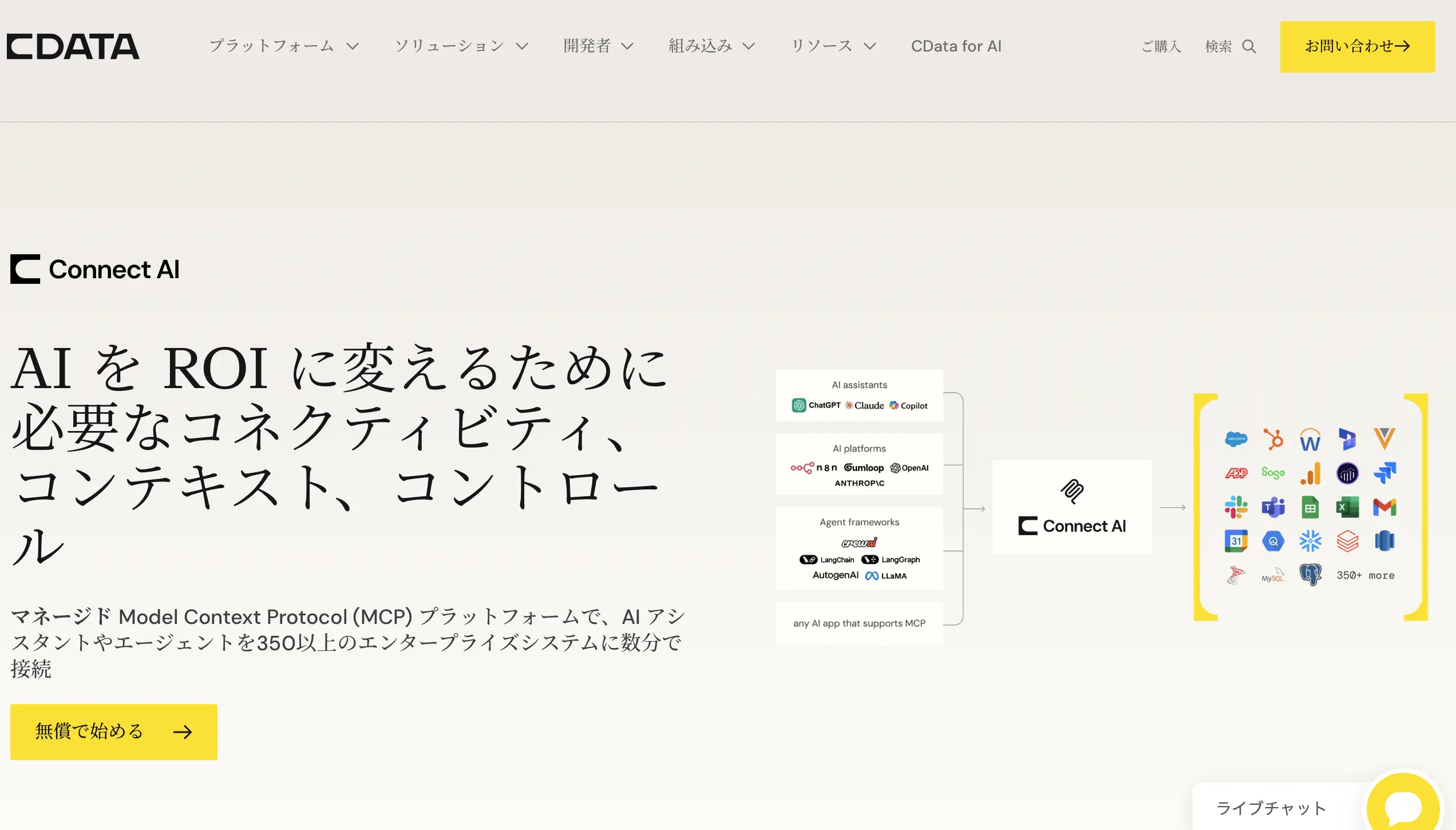Click the OpenAI logo under AI platforms
Viewport: 1456px width, 830px height.
(x=909, y=468)
